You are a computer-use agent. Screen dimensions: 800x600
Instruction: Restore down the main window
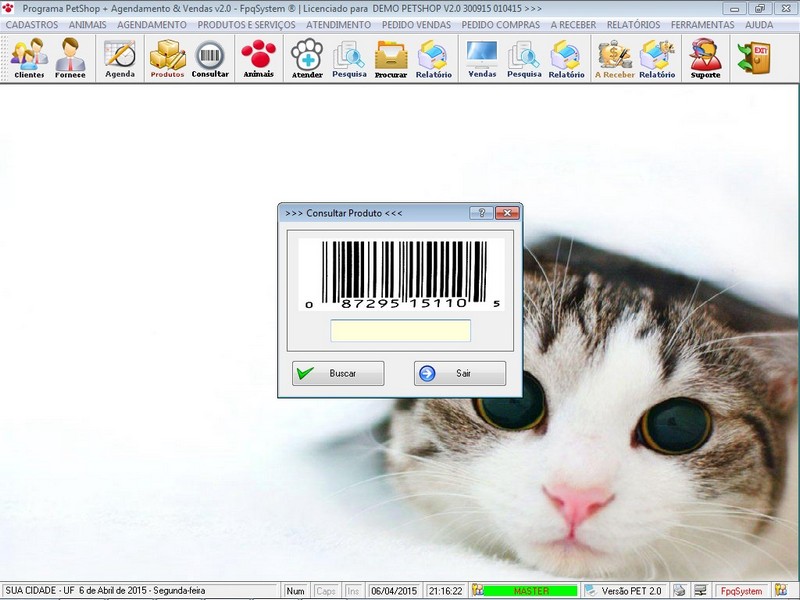point(760,8)
